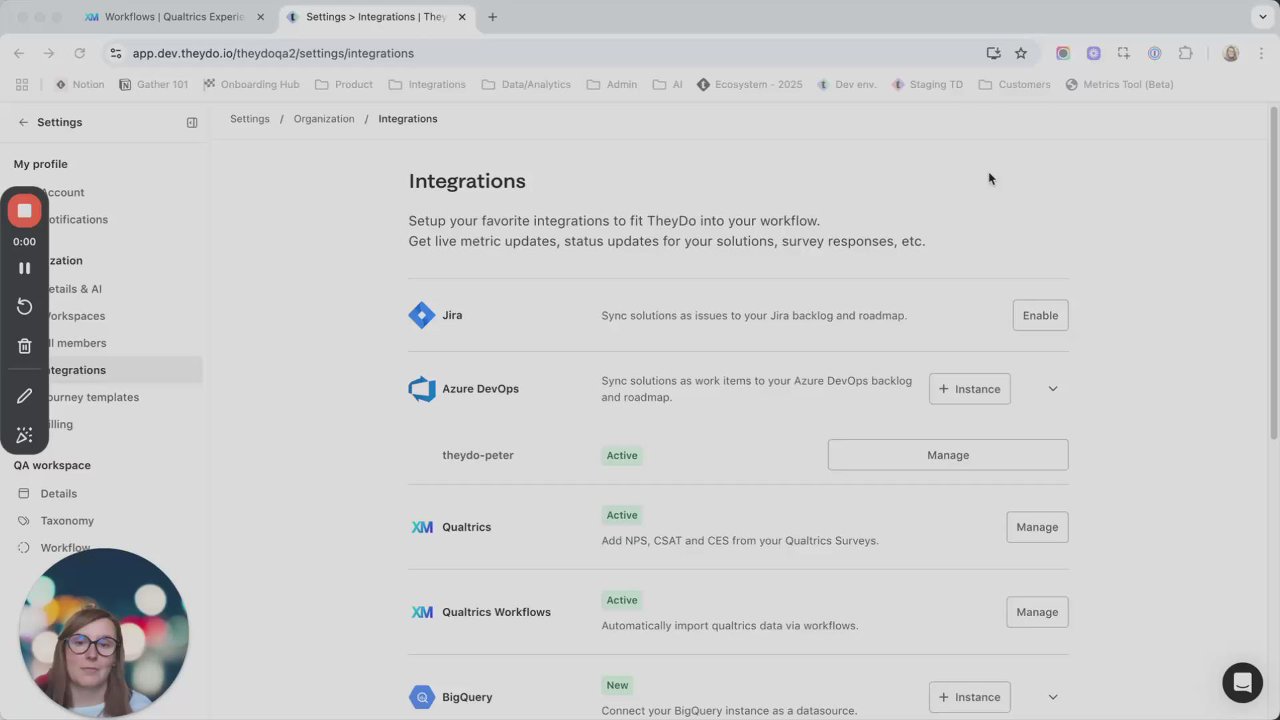Add an Azure DevOps instance
Screen dimensions: 1280x720
pos(969,389)
